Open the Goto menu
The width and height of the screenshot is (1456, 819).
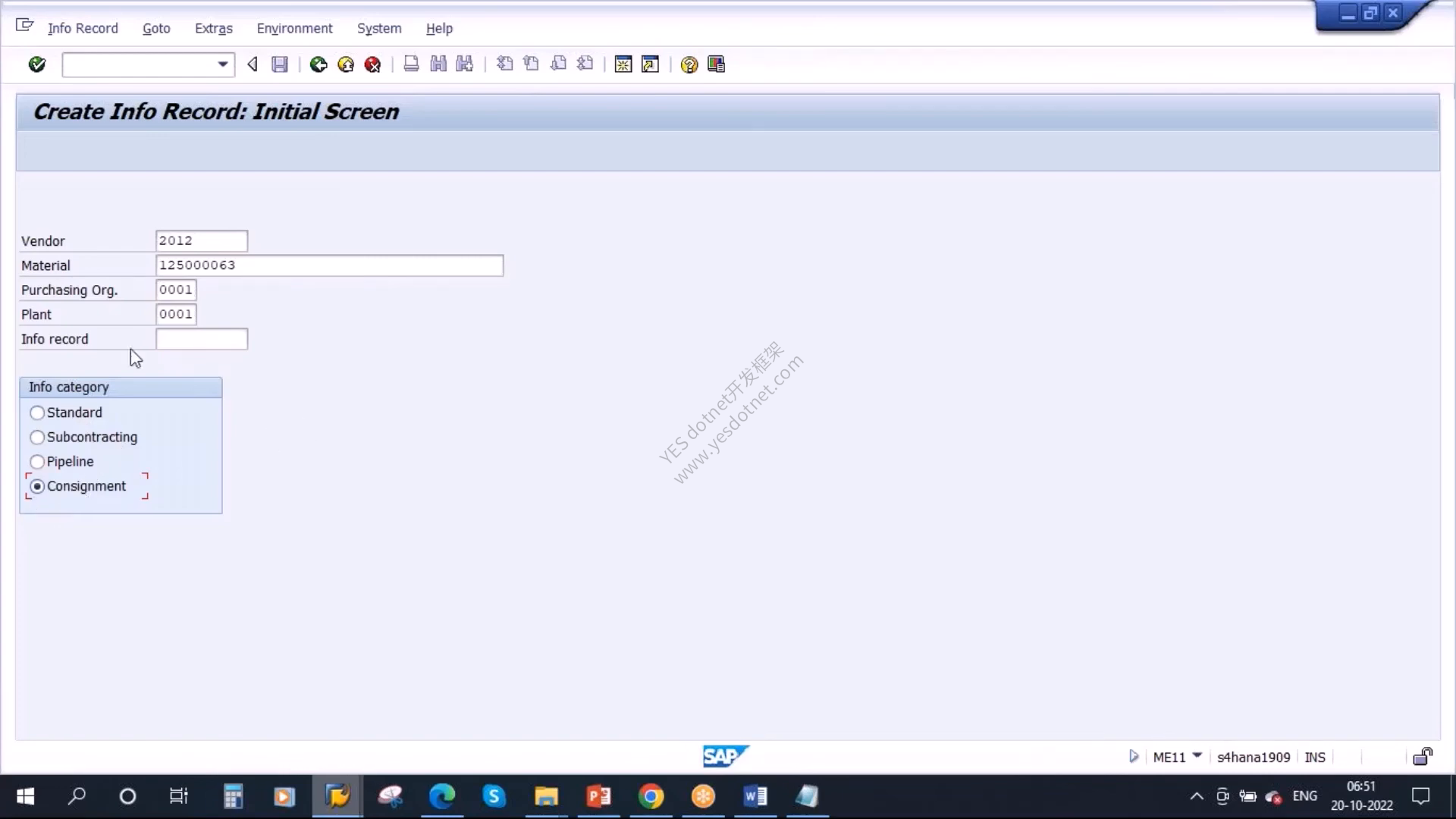pos(156,28)
